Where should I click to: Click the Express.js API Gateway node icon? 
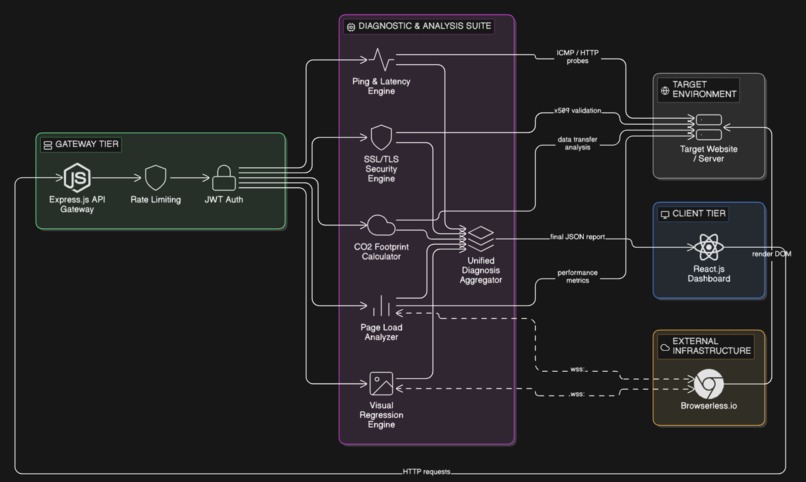point(77,178)
